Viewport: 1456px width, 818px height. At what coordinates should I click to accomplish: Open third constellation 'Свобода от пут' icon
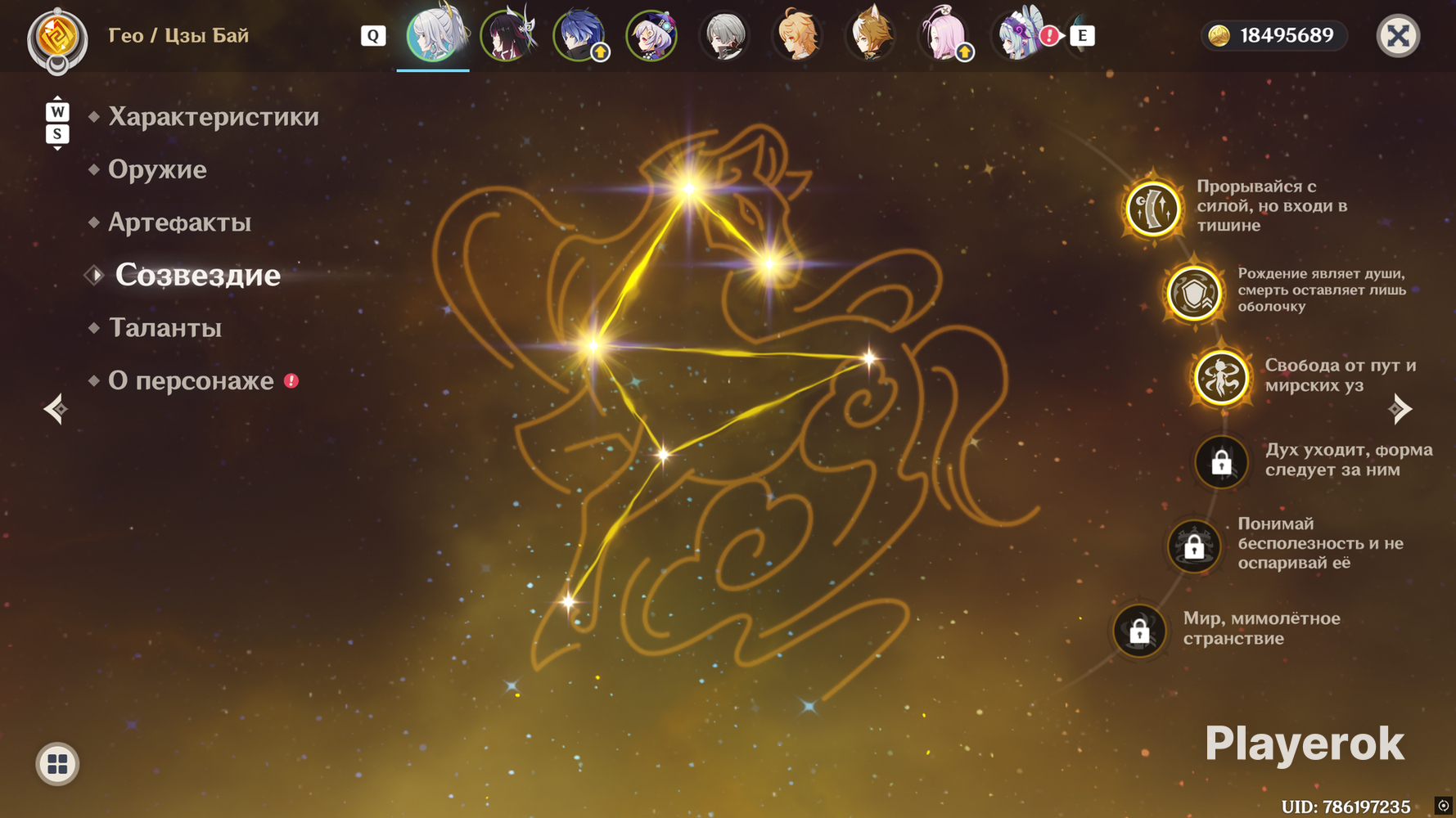pos(1221,378)
